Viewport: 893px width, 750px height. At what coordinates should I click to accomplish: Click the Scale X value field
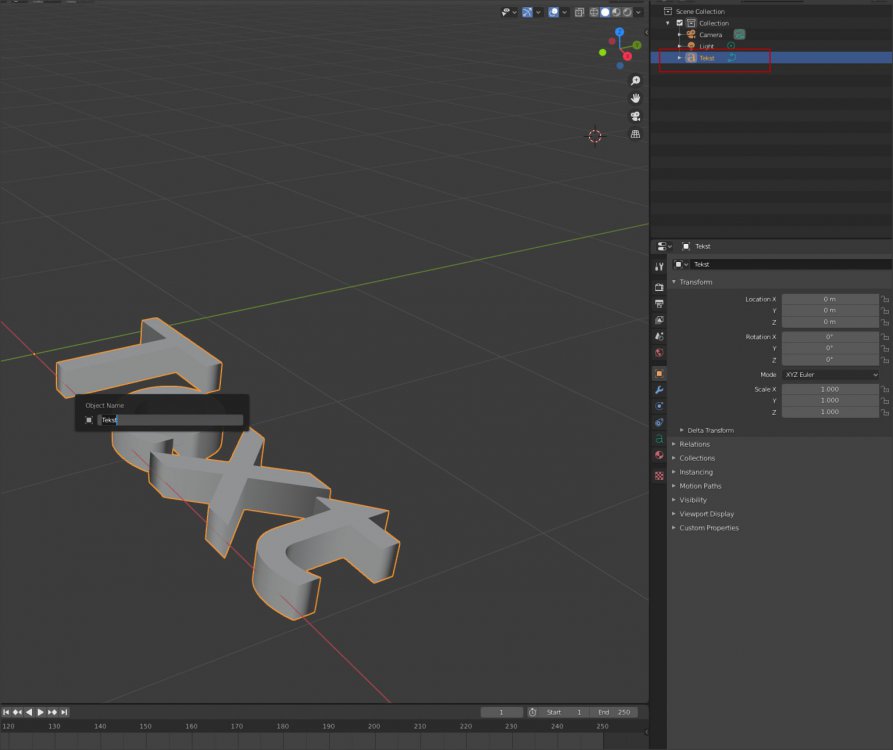click(x=830, y=389)
